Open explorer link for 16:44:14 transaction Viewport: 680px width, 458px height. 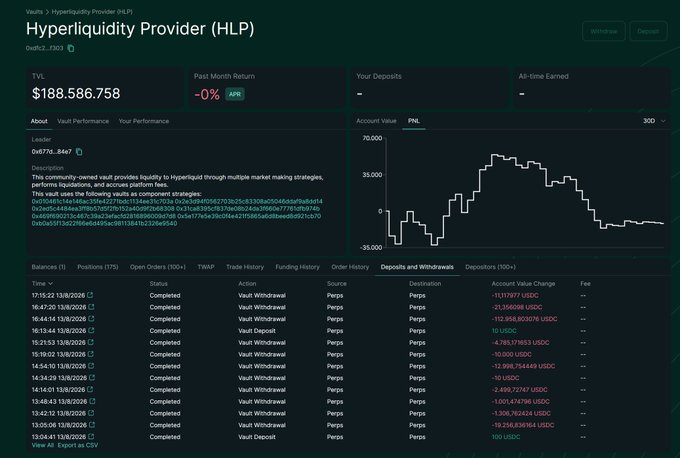(91, 319)
